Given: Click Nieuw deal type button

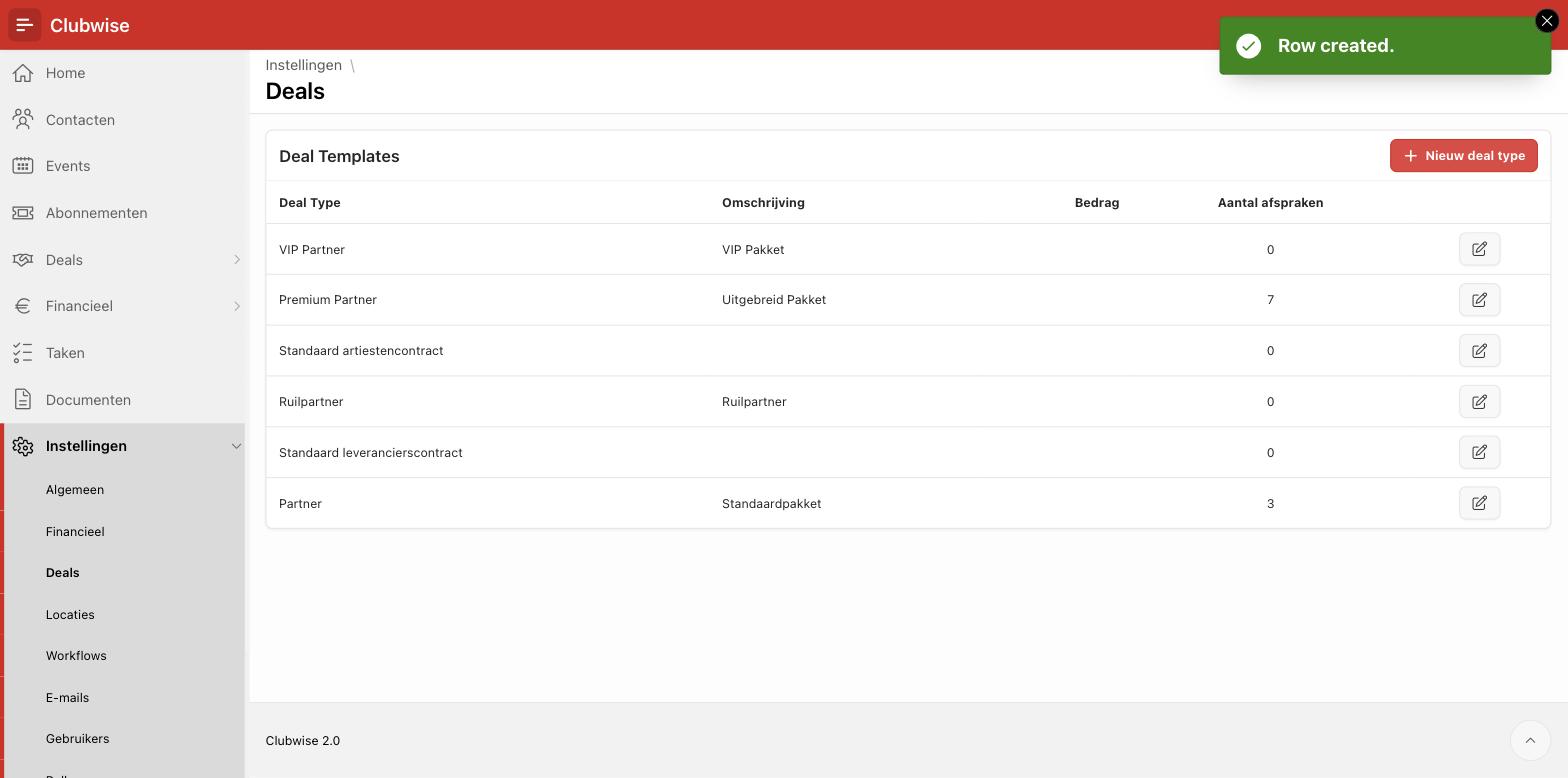Looking at the screenshot, I should click(x=1463, y=156).
